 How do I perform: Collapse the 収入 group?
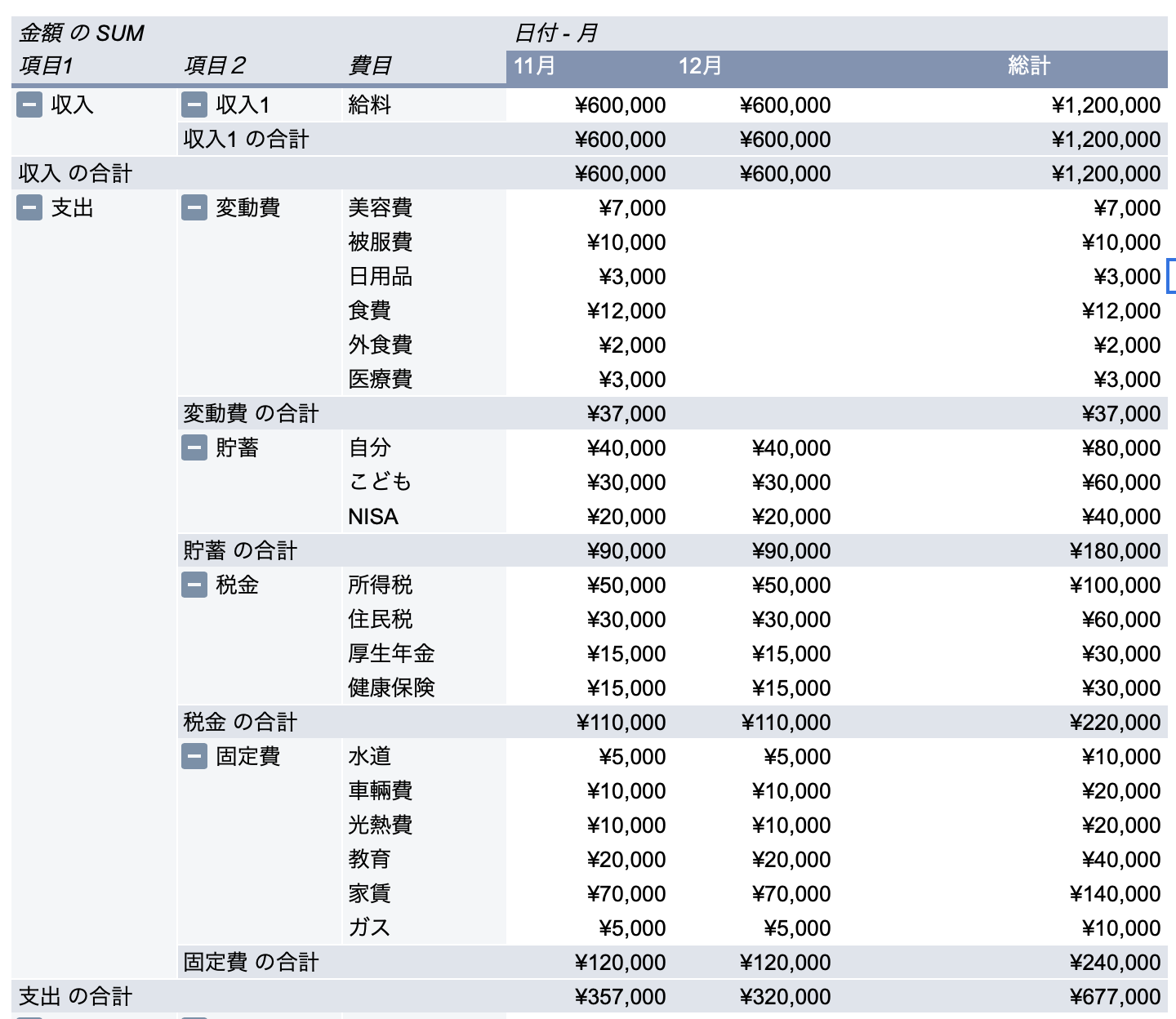(x=29, y=105)
